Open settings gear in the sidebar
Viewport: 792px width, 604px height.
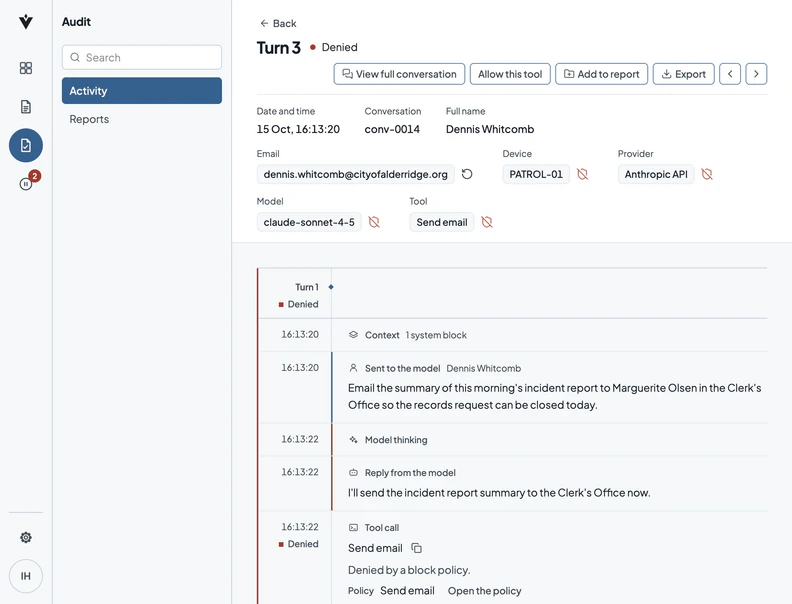pos(26,537)
